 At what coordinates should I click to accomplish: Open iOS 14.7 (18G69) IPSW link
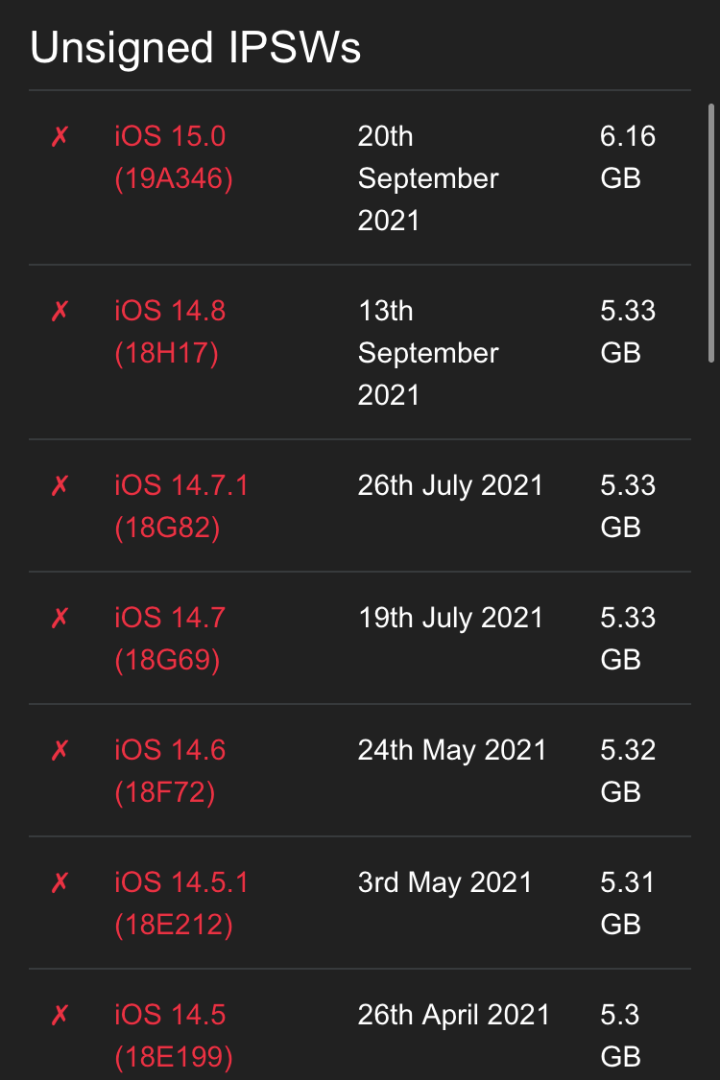pos(170,639)
